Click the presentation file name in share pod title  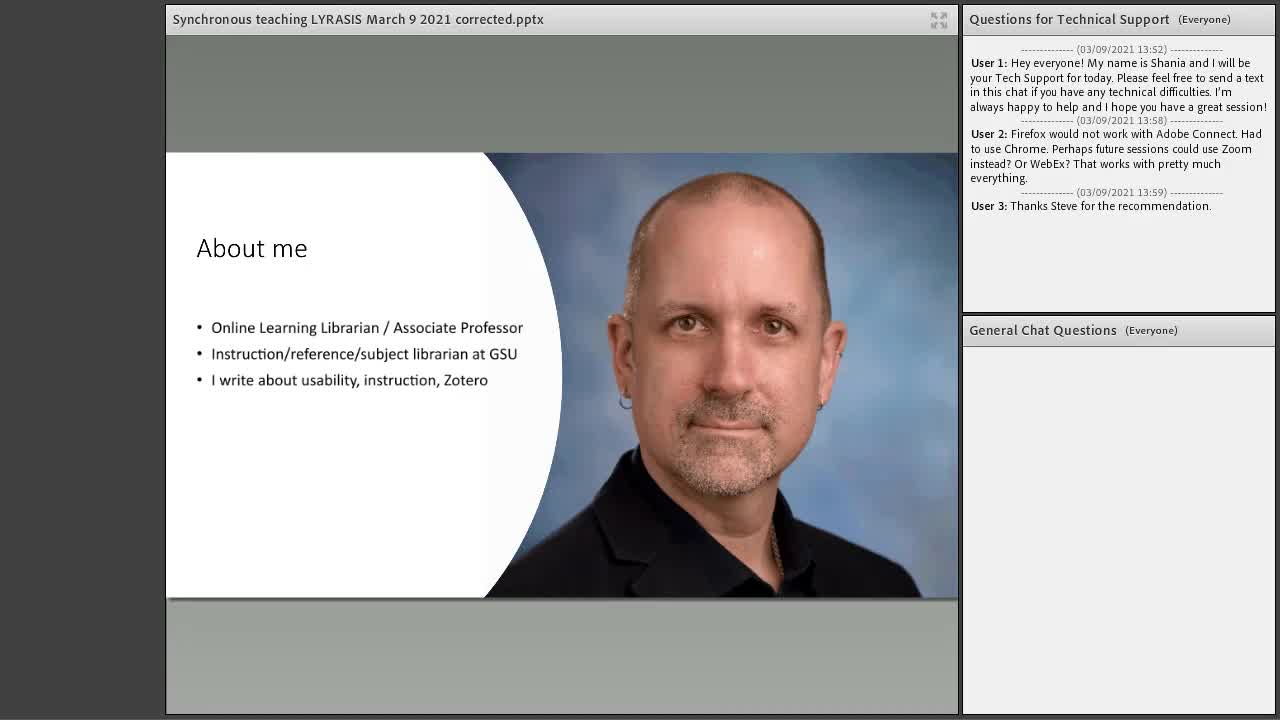pos(358,19)
